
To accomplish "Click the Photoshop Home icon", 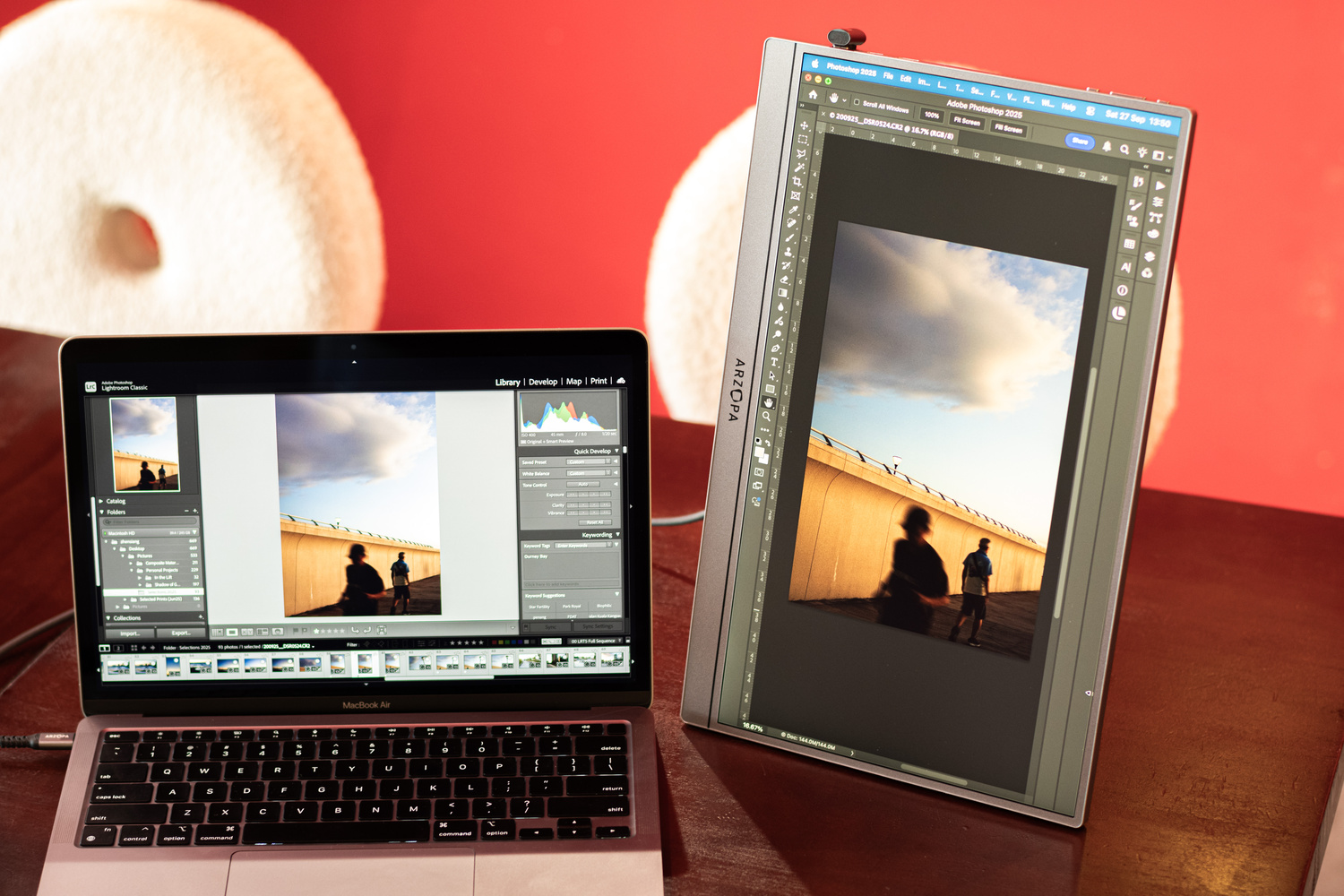I will pos(813,93).
